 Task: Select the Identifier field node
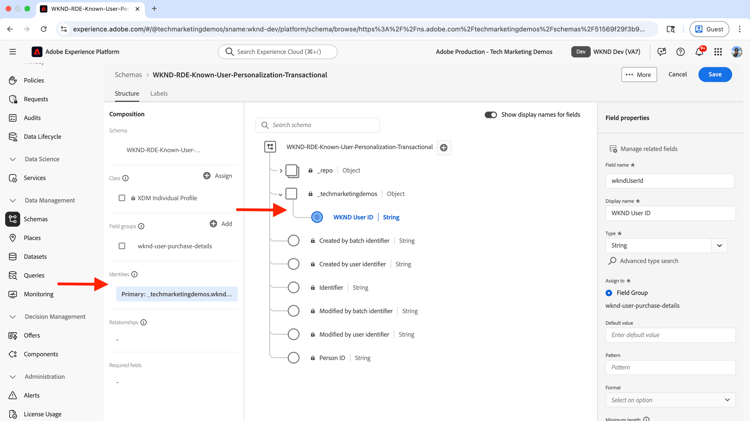click(x=294, y=288)
